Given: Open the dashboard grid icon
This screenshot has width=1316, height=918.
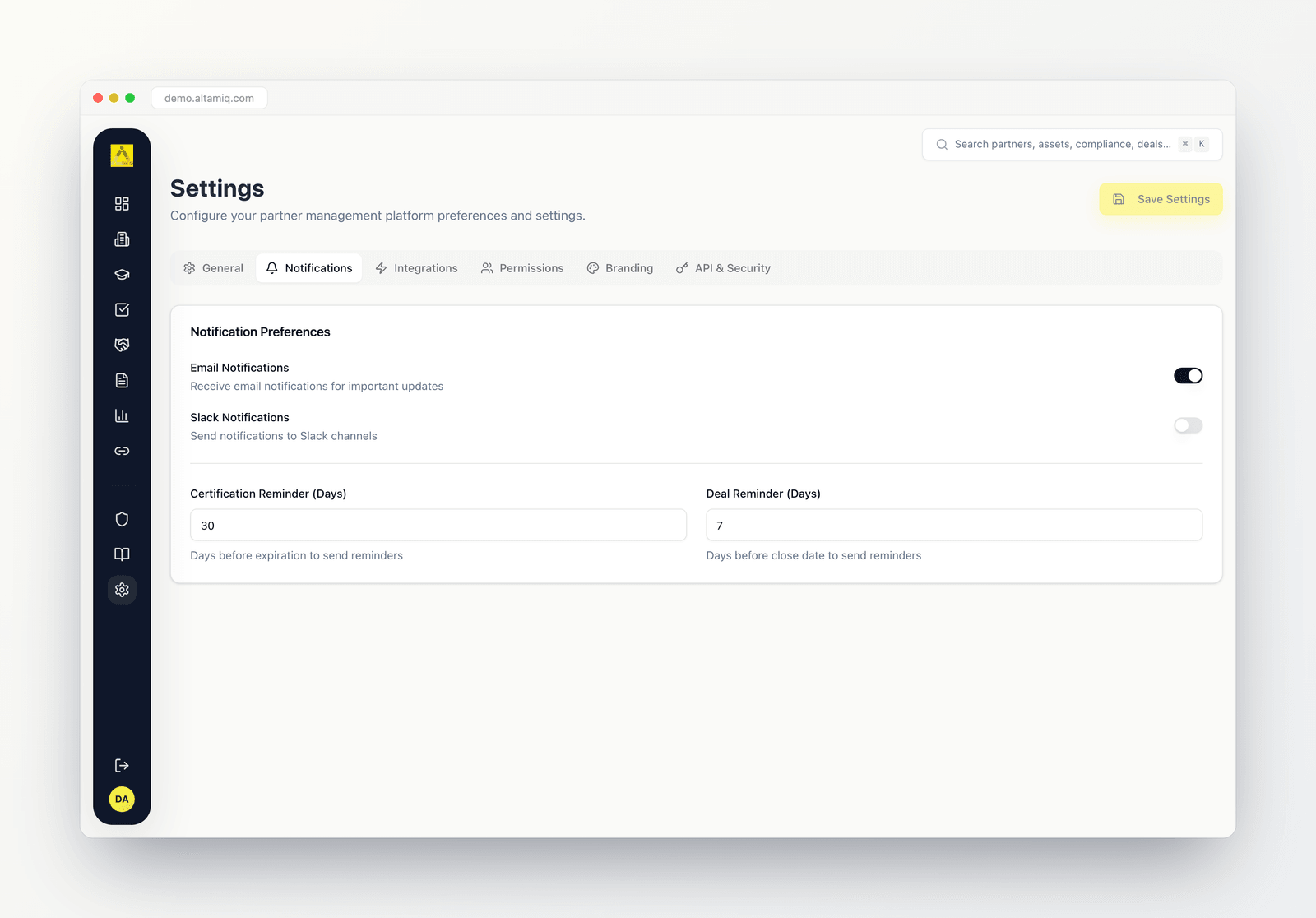Looking at the screenshot, I should tap(122, 204).
